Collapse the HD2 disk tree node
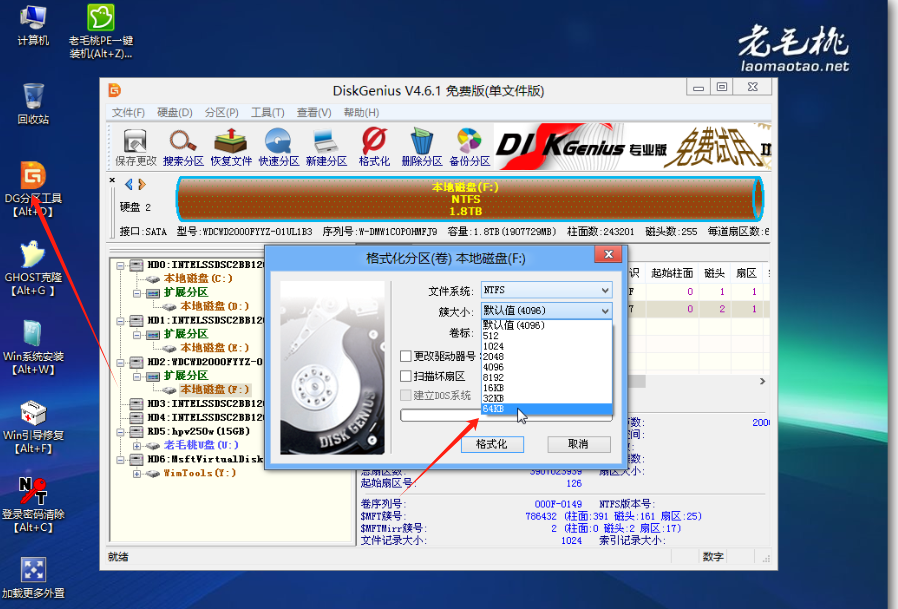The height and width of the screenshot is (609, 898). pyautogui.click(x=120, y=363)
